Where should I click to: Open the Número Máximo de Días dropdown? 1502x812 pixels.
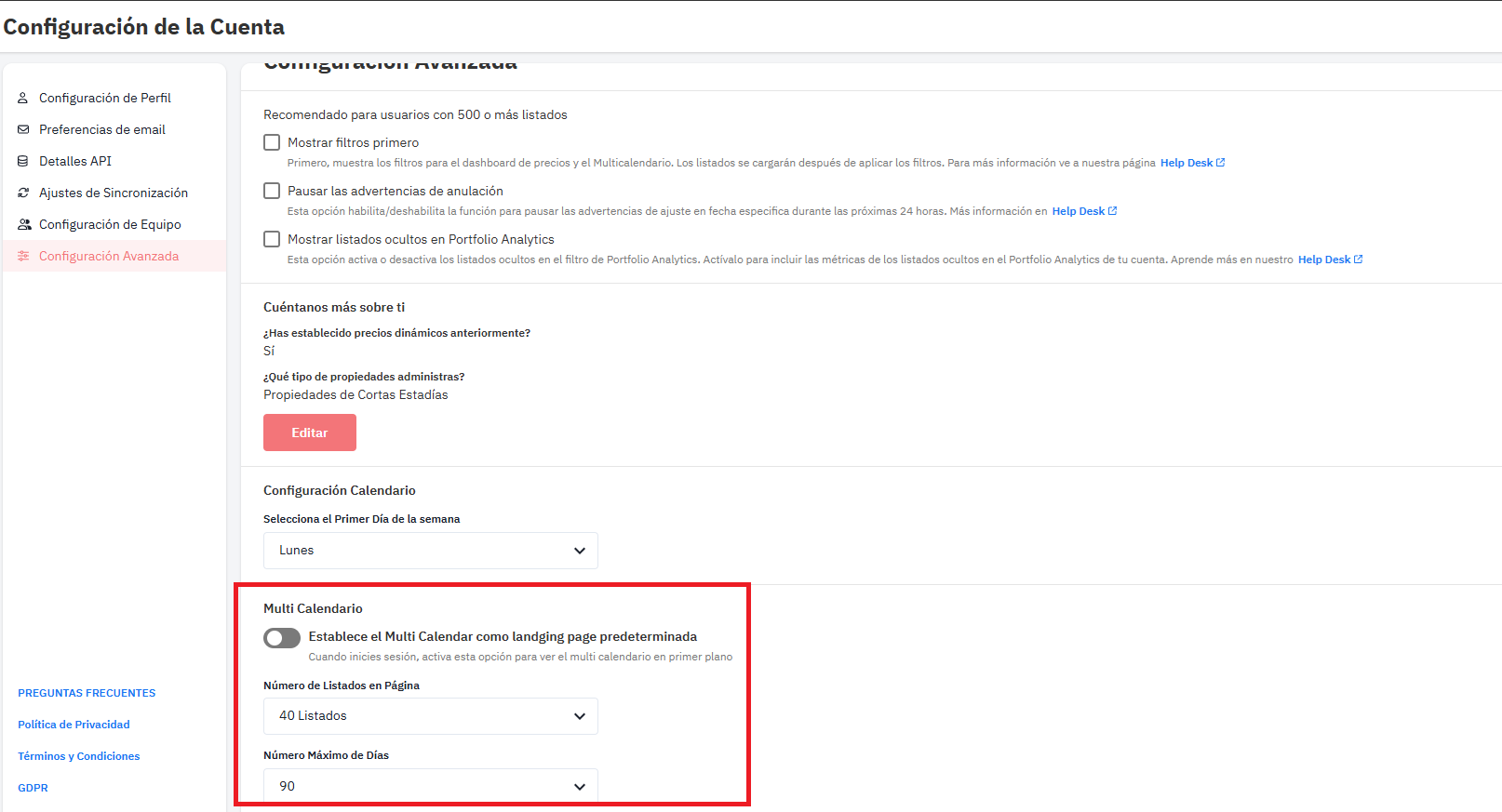[x=430, y=786]
